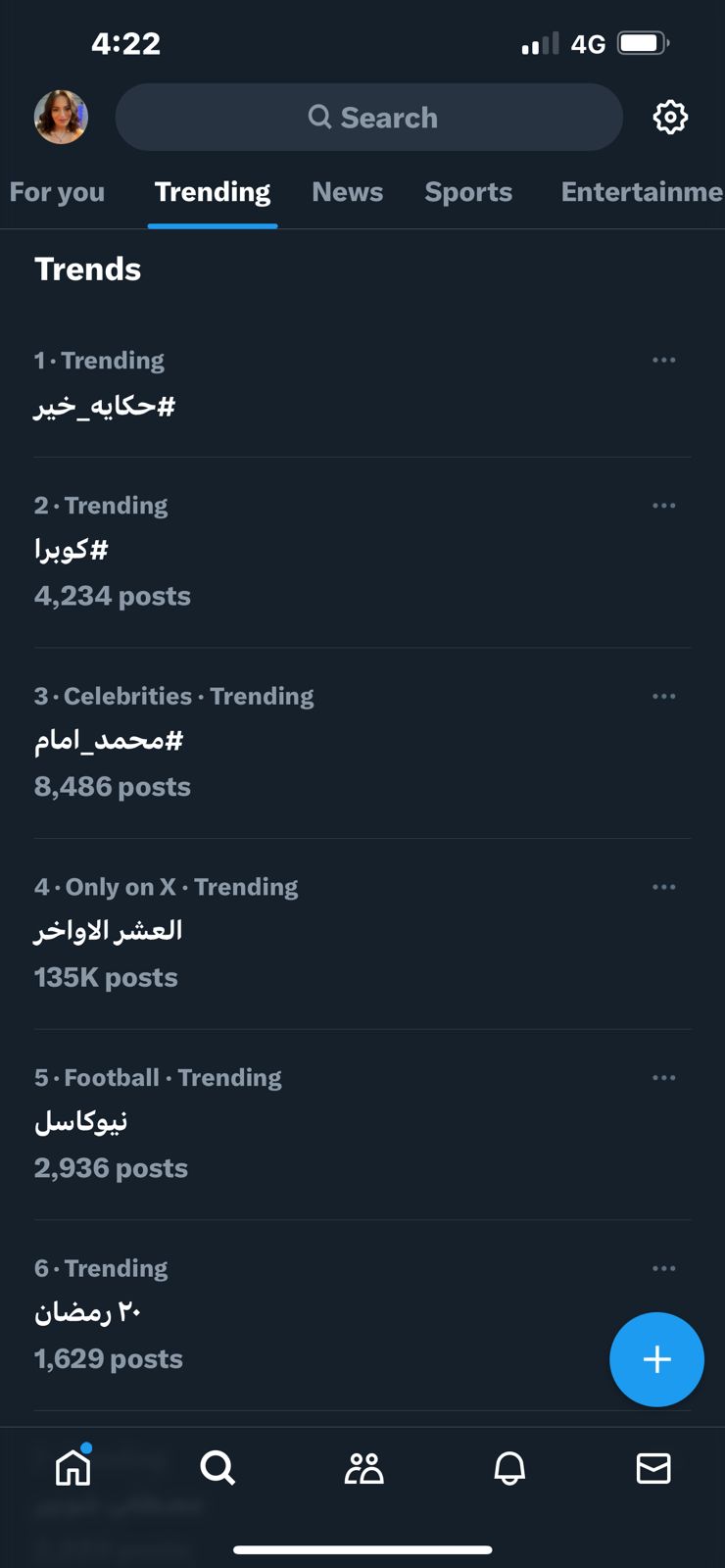Open more options for العشر الاواخر trend
725x1568 pixels.
click(663, 887)
